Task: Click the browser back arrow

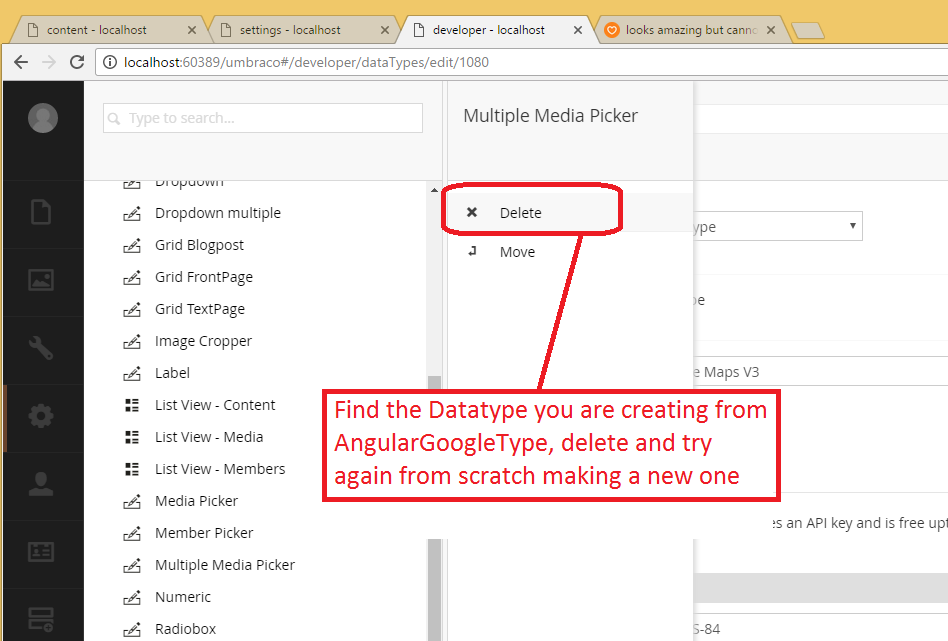Action: click(x=21, y=62)
